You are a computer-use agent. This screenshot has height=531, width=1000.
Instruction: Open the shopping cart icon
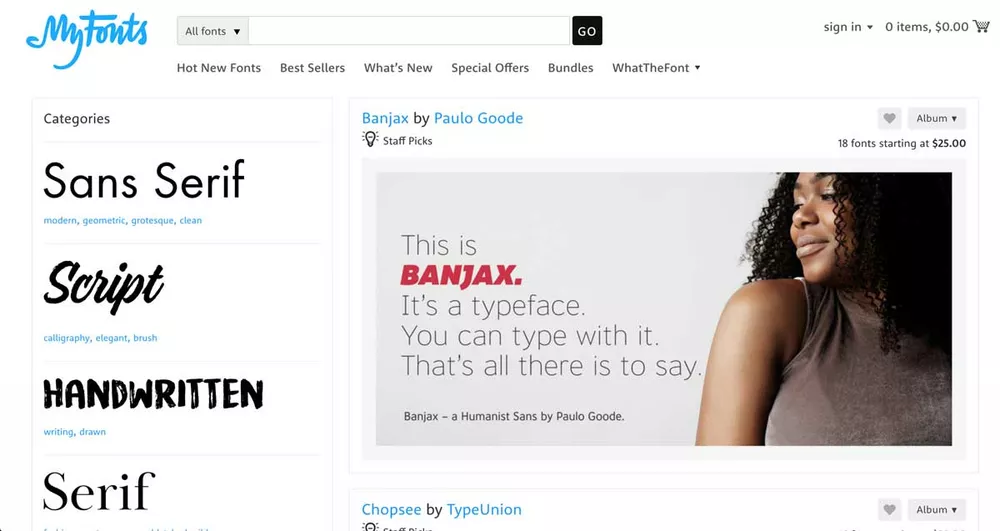coord(981,26)
